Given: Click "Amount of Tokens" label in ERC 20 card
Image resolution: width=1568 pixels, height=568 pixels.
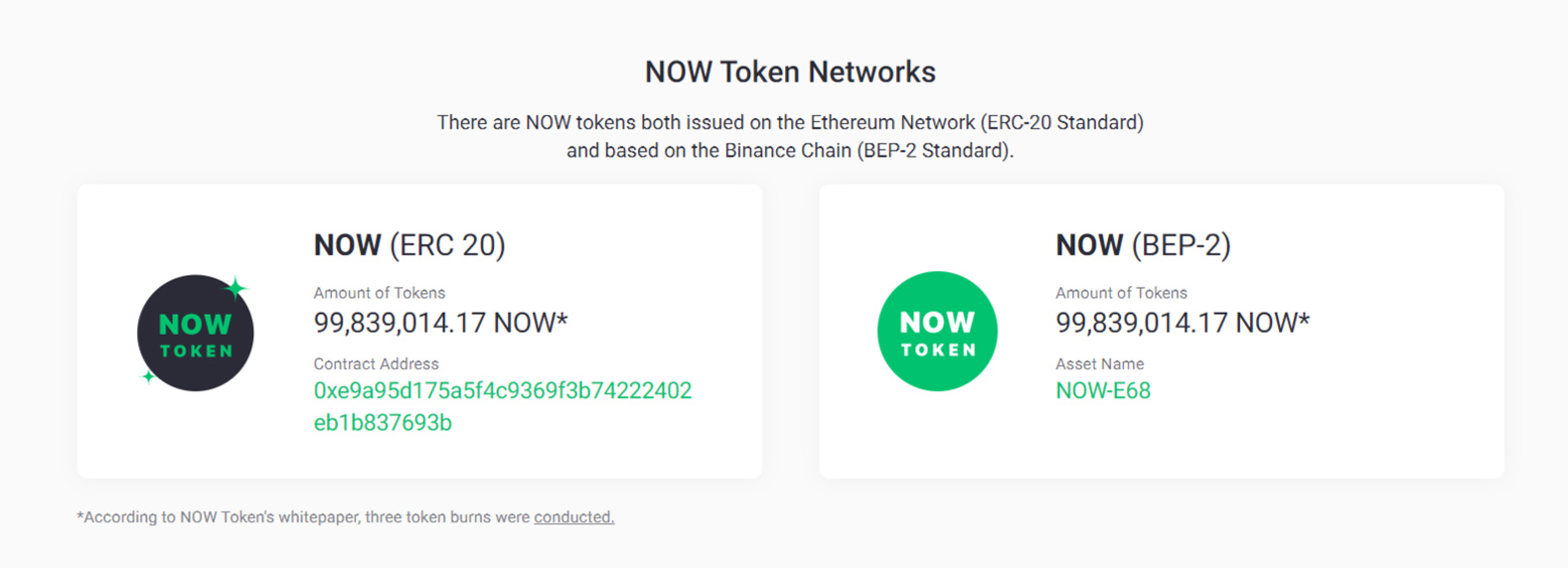Looking at the screenshot, I should 380,292.
